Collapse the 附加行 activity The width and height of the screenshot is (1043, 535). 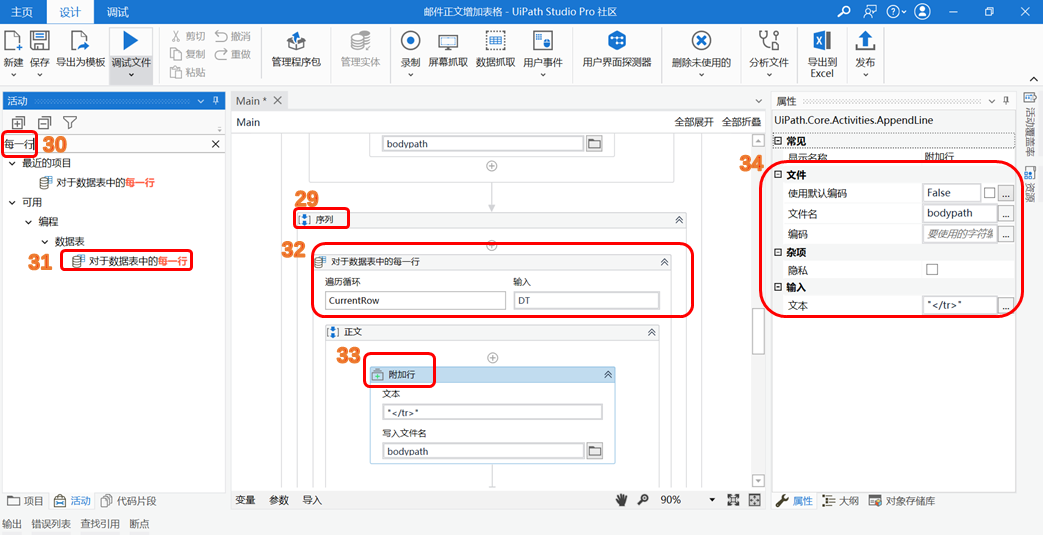click(607, 375)
